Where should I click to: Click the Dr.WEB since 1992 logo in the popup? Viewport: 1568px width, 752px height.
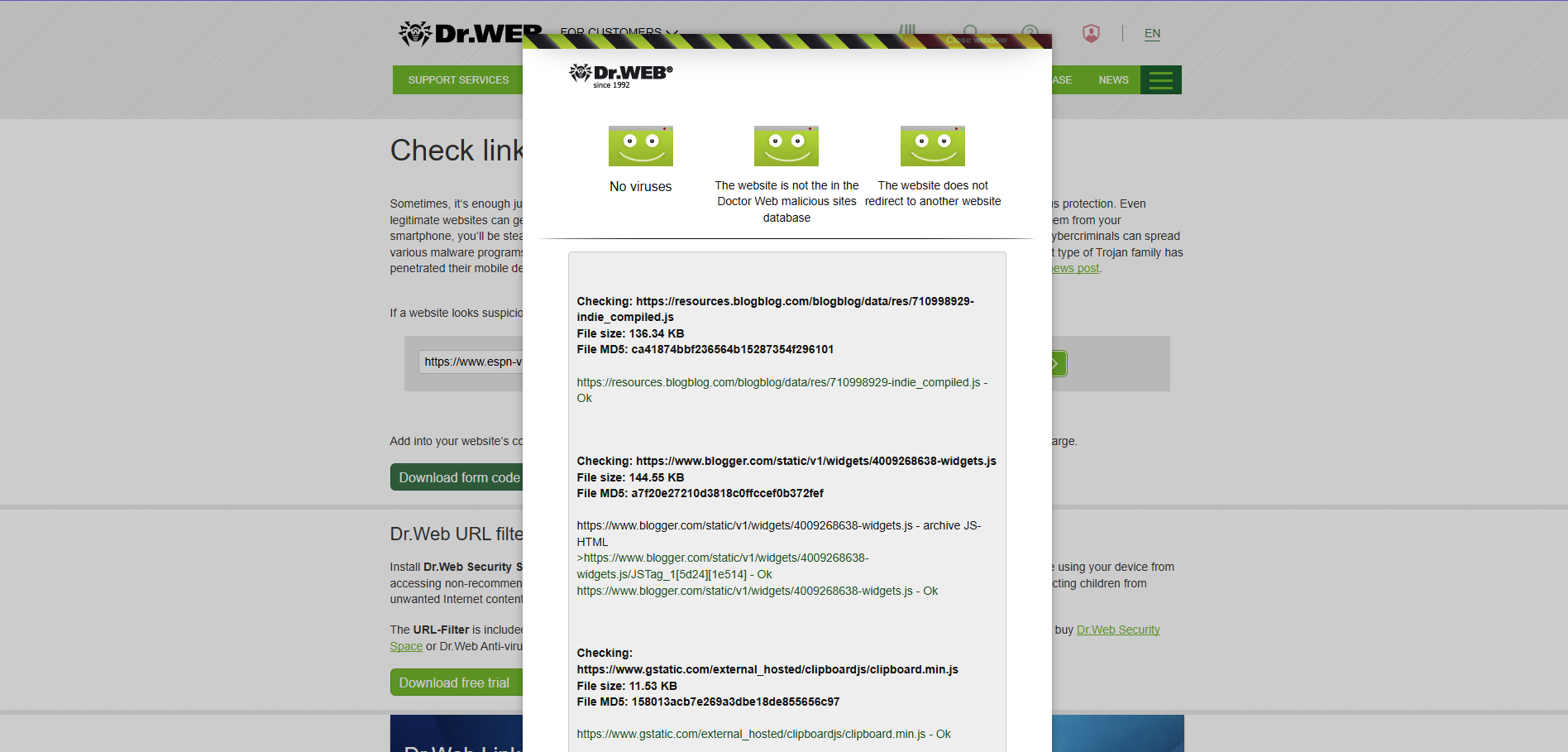621,75
